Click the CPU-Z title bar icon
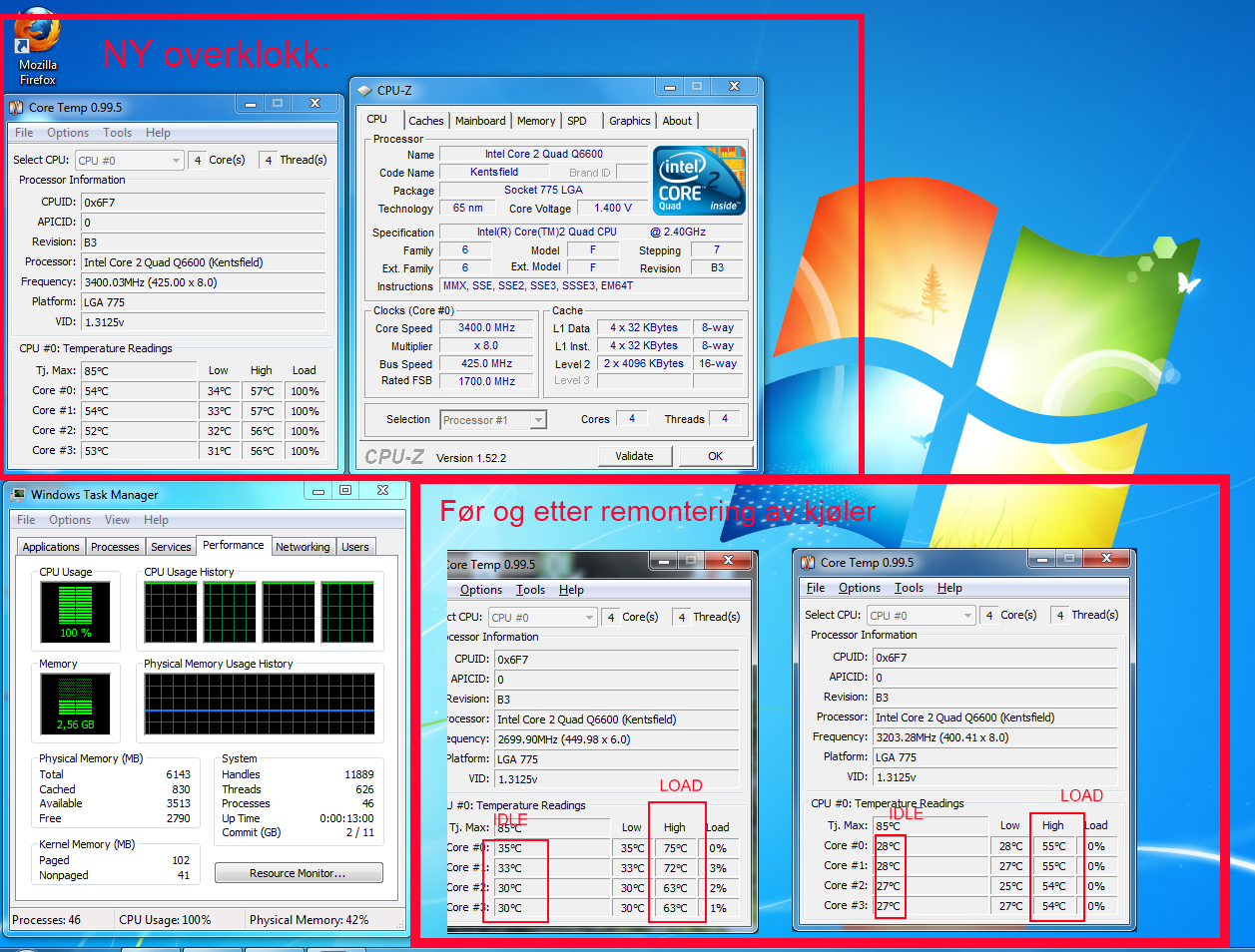The width and height of the screenshot is (1255, 952). point(364,90)
